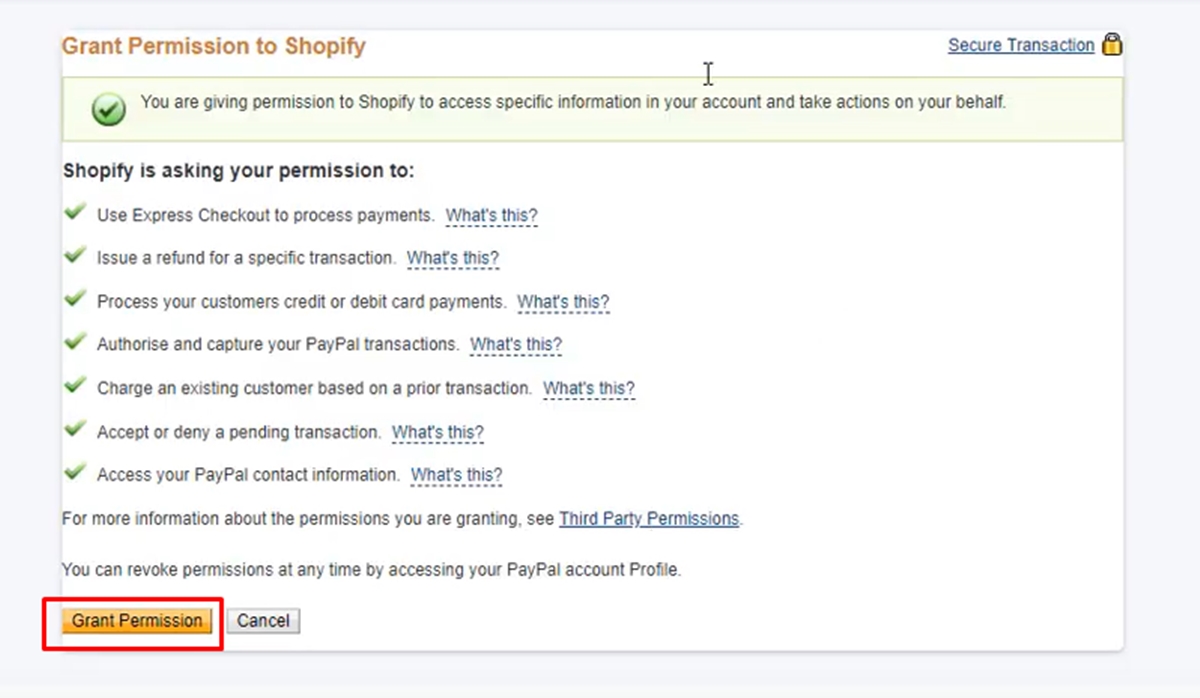
Task: Show What's this? for Authorise and capture
Action: click(x=516, y=344)
